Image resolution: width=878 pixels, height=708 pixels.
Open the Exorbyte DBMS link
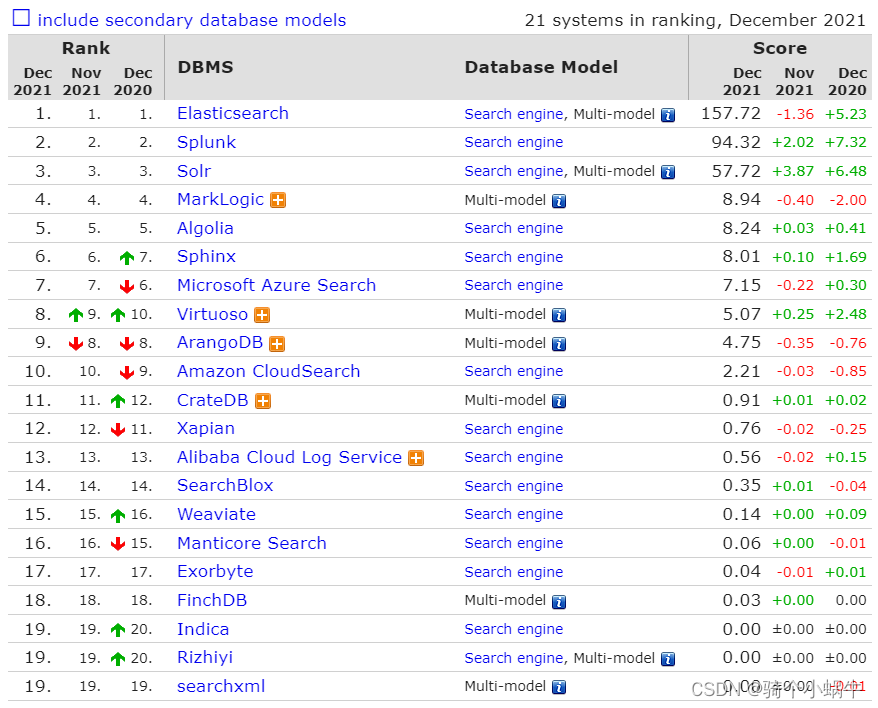coord(216,571)
